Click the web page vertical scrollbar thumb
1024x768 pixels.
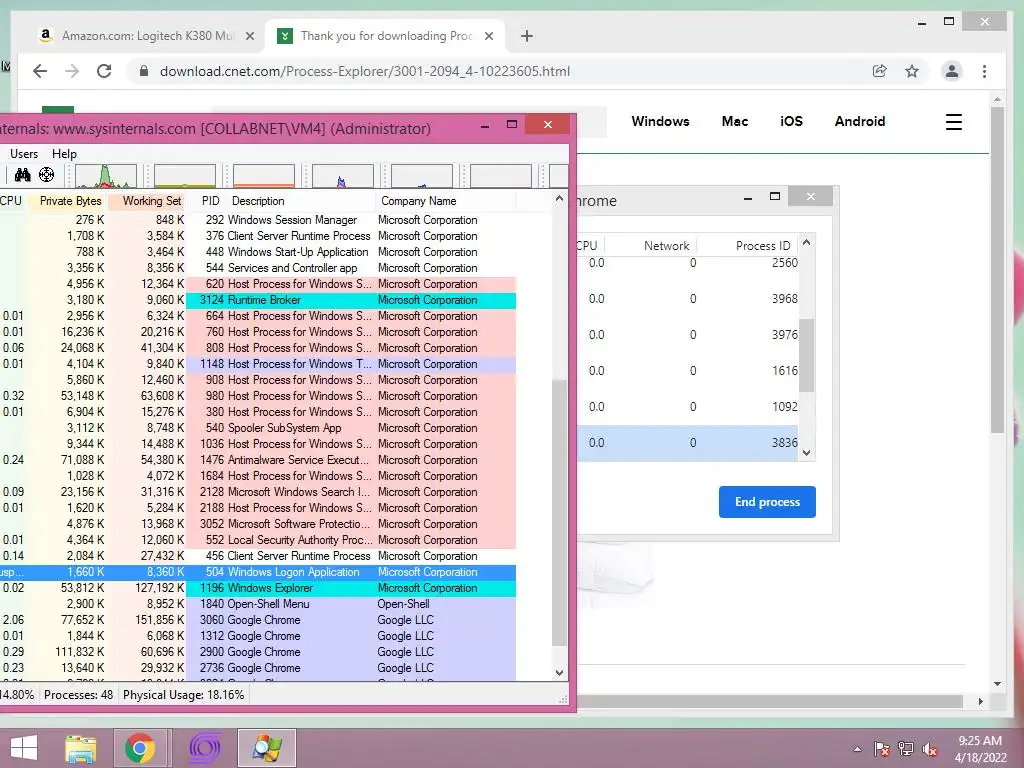pos(997,270)
